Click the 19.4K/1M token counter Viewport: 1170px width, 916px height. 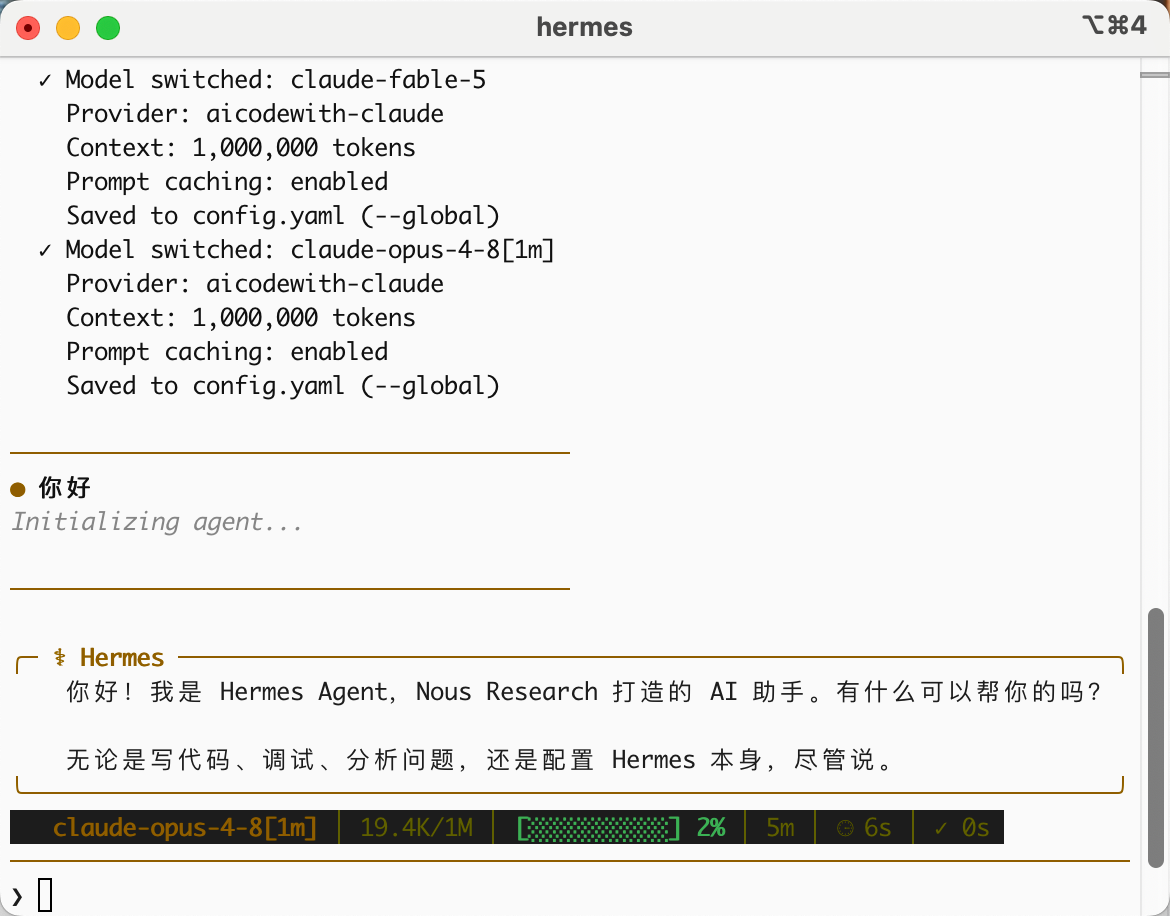[x=416, y=827]
